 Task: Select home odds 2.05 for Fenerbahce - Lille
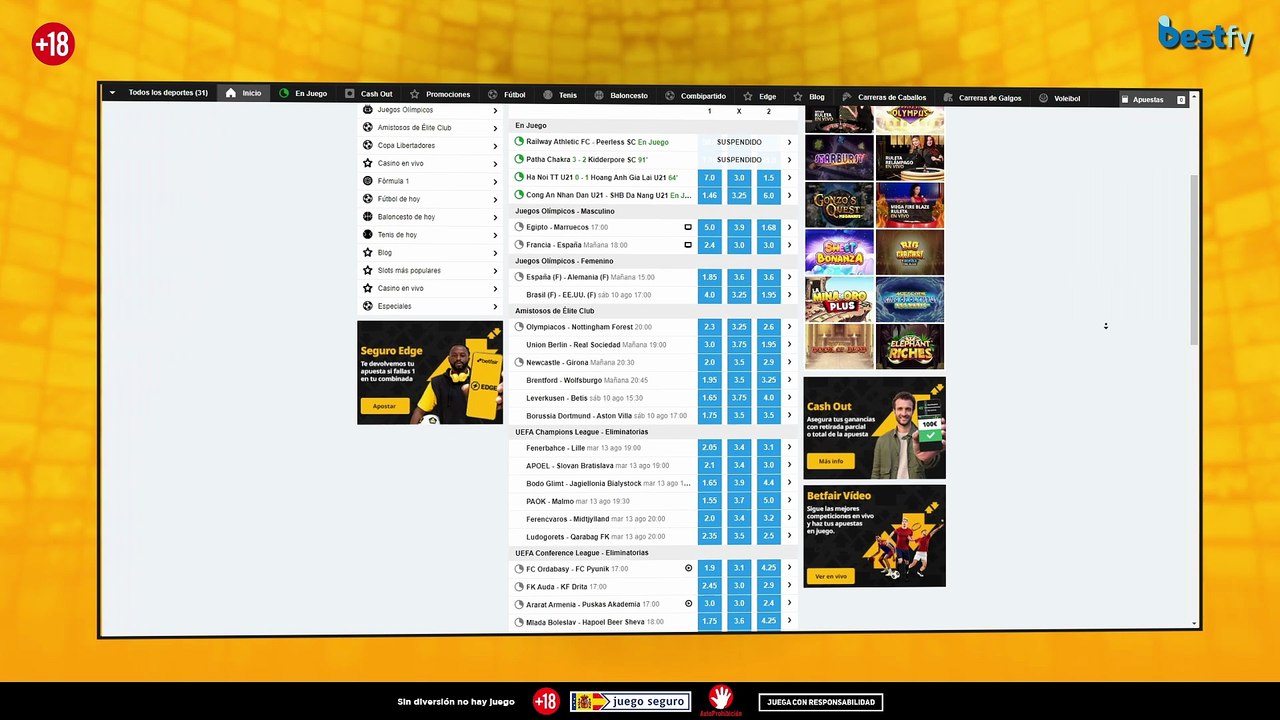(710, 447)
